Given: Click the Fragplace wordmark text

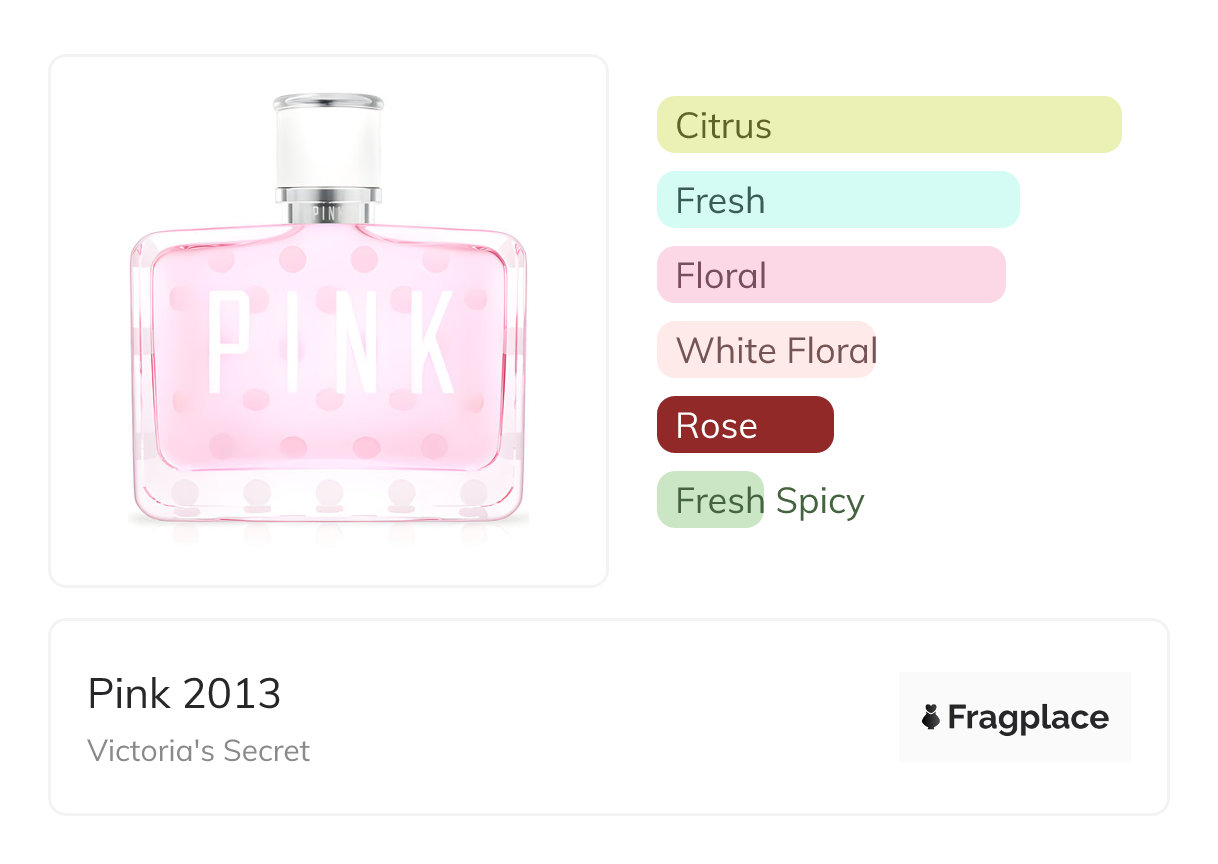Looking at the screenshot, I should pos(1028,717).
